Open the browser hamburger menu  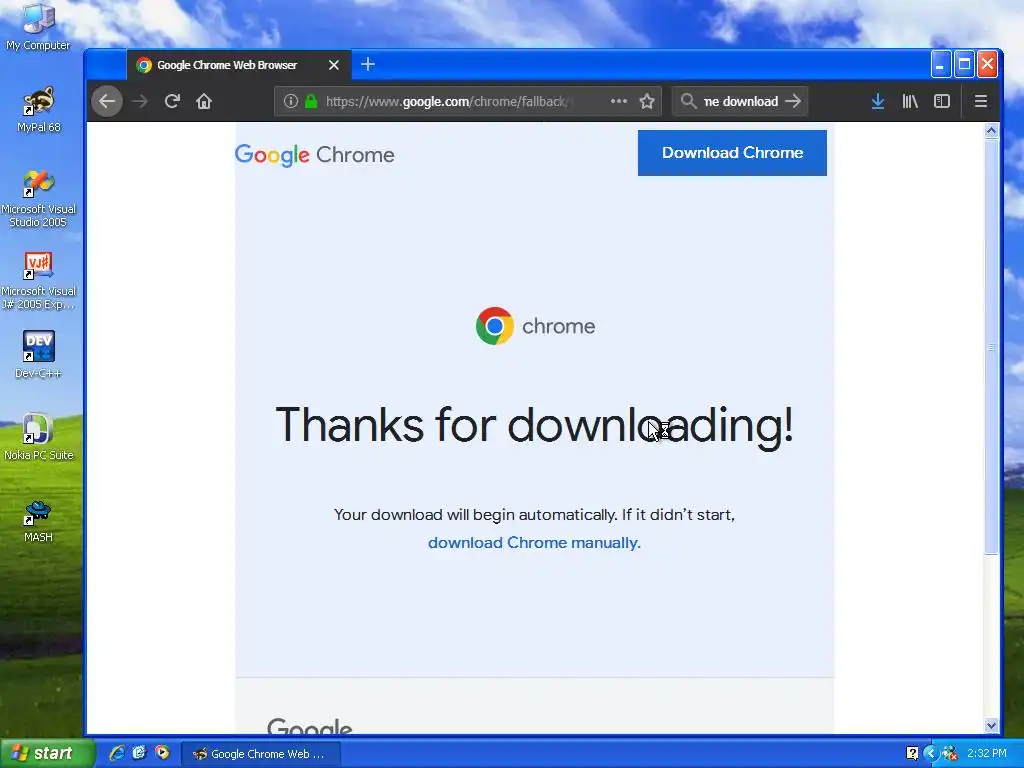coord(980,101)
